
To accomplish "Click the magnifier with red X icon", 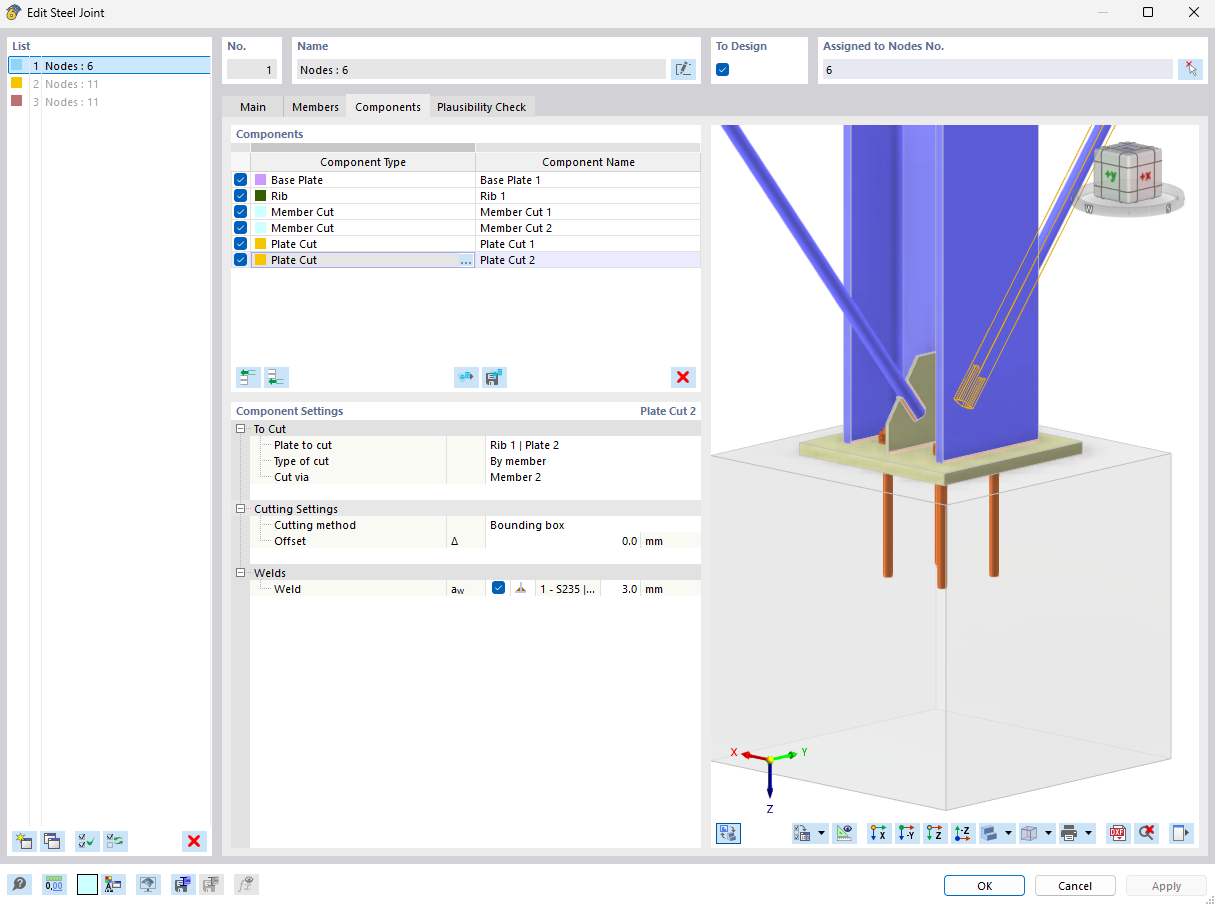I will pyautogui.click(x=1146, y=832).
